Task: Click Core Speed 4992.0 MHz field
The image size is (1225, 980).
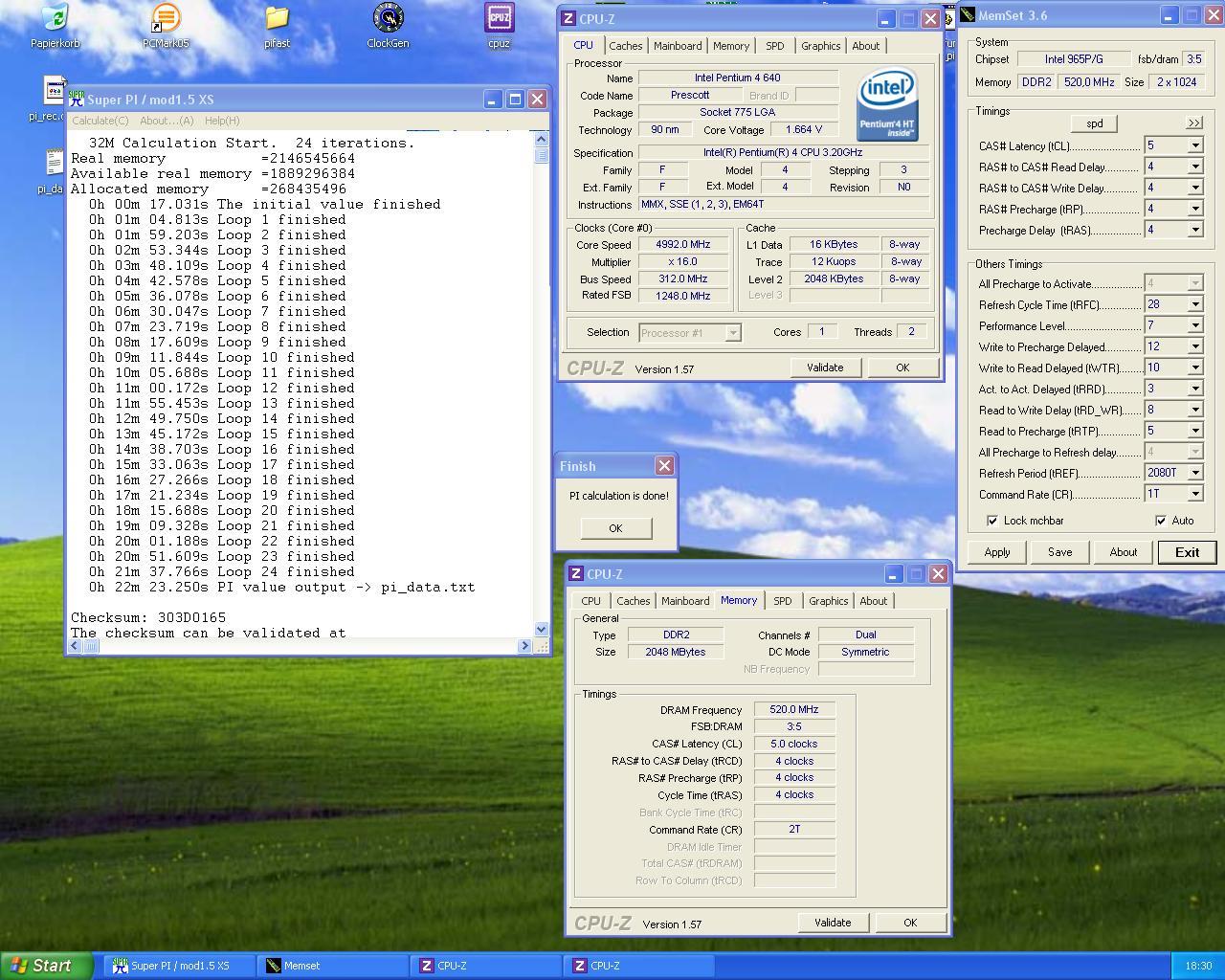Action: [x=683, y=245]
